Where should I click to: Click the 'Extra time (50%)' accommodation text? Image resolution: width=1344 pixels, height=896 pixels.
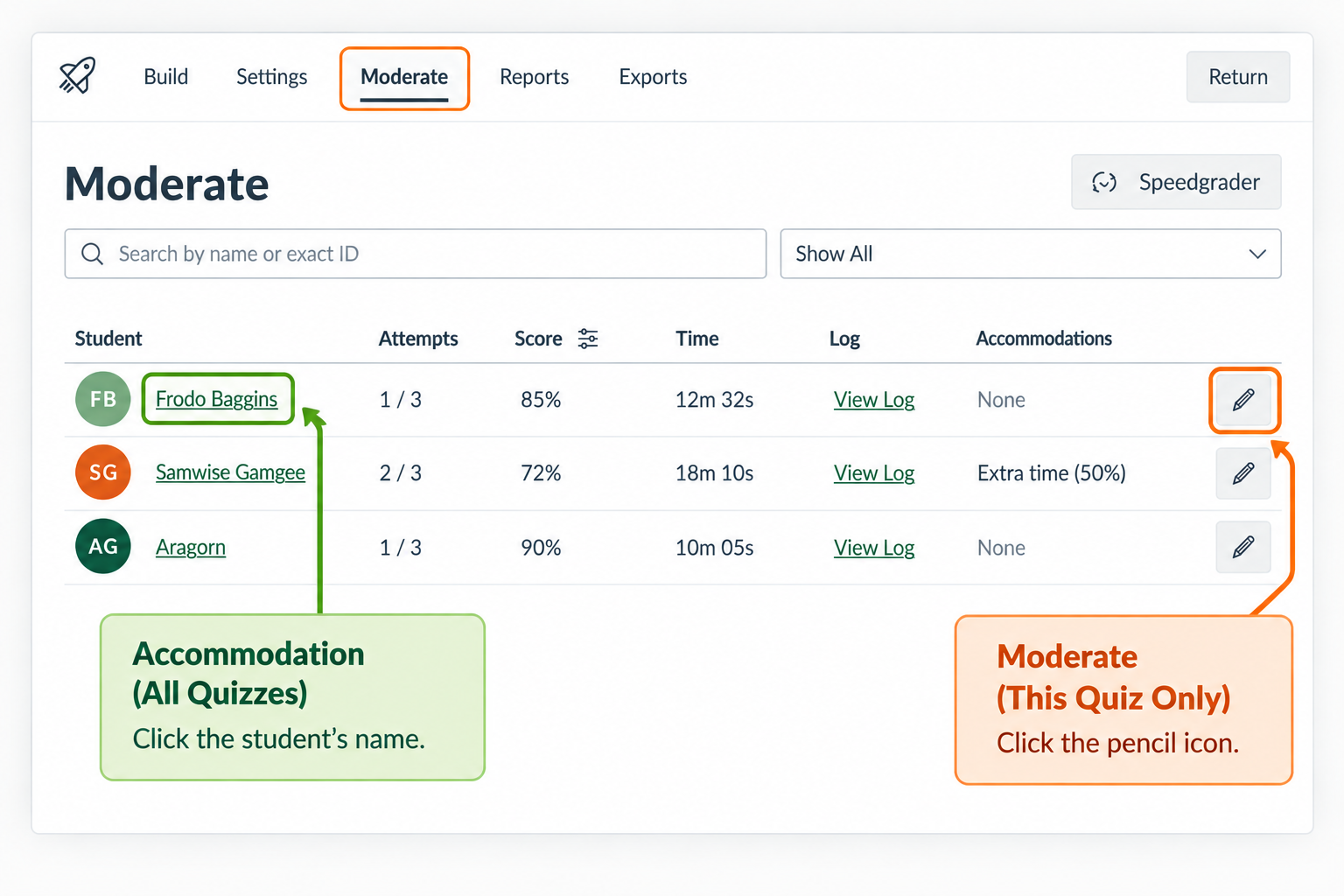[x=1052, y=473]
